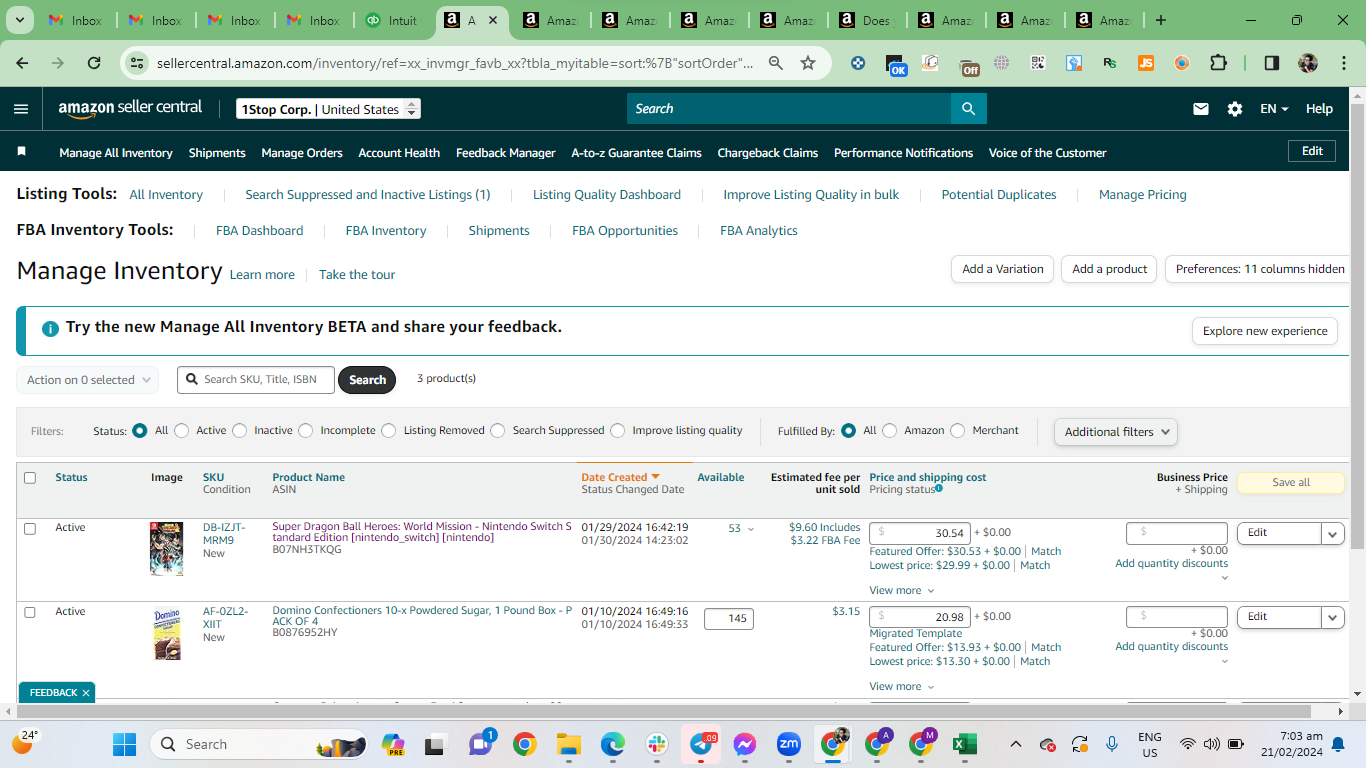Image resolution: width=1366 pixels, height=768 pixels.
Task: Go back using the browser back arrow
Action: (x=22, y=63)
